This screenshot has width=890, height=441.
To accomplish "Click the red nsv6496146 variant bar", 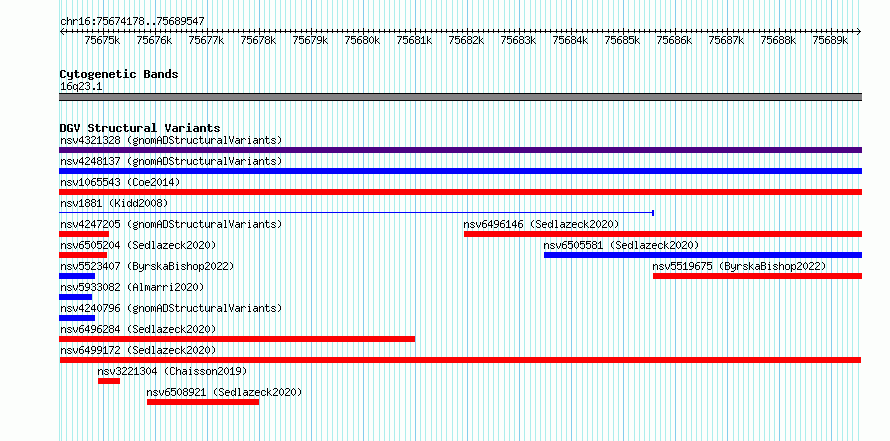I will point(663,234).
